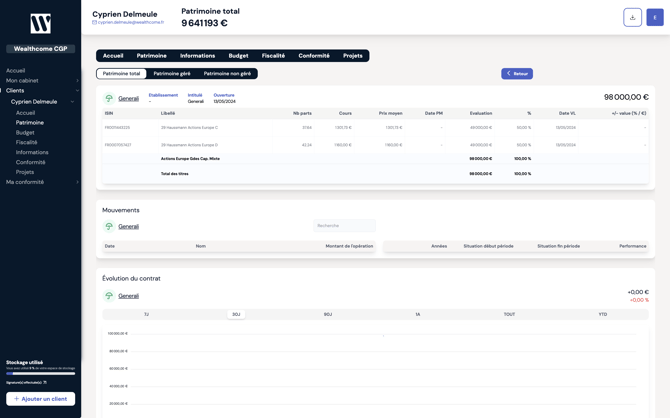Click the Generali icon in Mouvements section
Screen dimensions: 670x418
(109, 226)
